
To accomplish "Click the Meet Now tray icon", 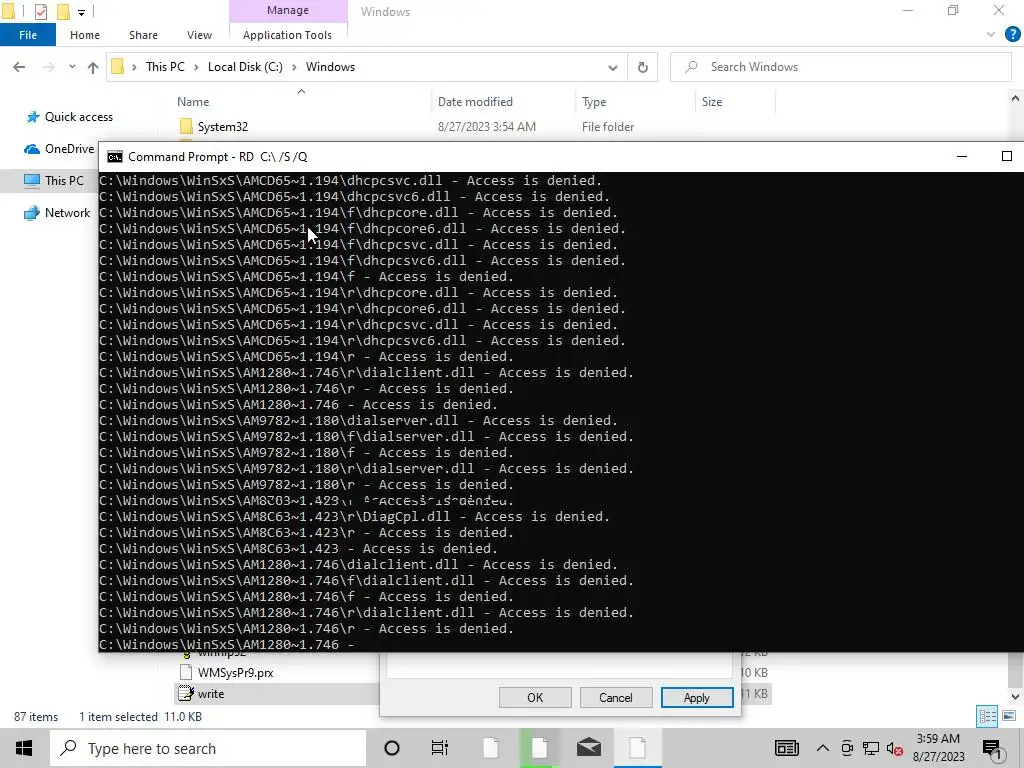I will click(848, 748).
